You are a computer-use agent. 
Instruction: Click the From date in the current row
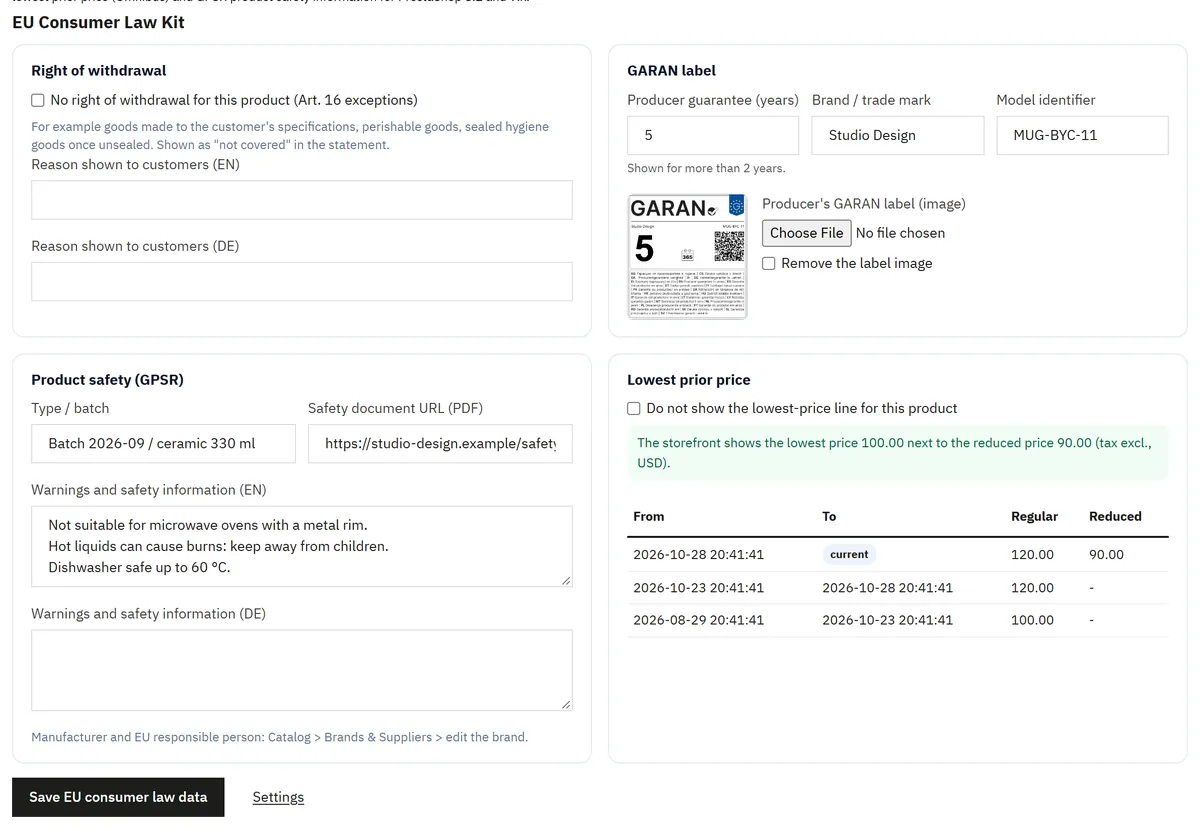pyautogui.click(x=698, y=554)
